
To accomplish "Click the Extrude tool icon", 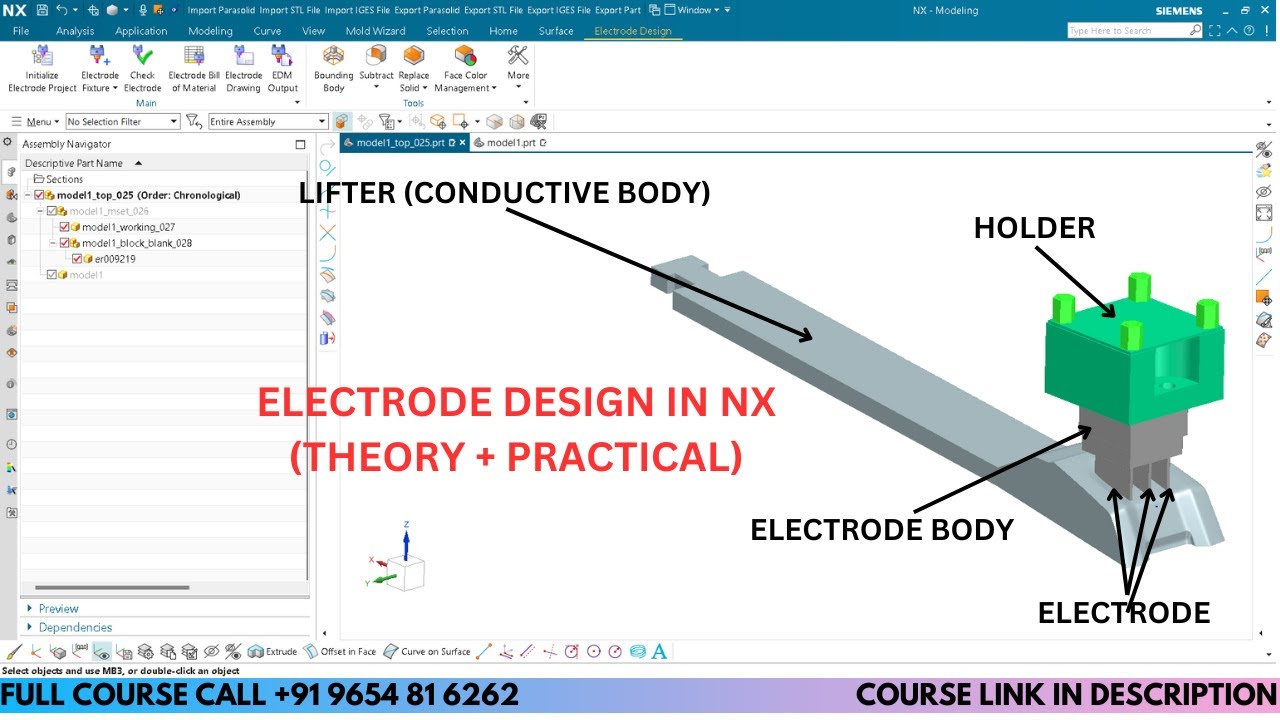I will tap(272, 651).
